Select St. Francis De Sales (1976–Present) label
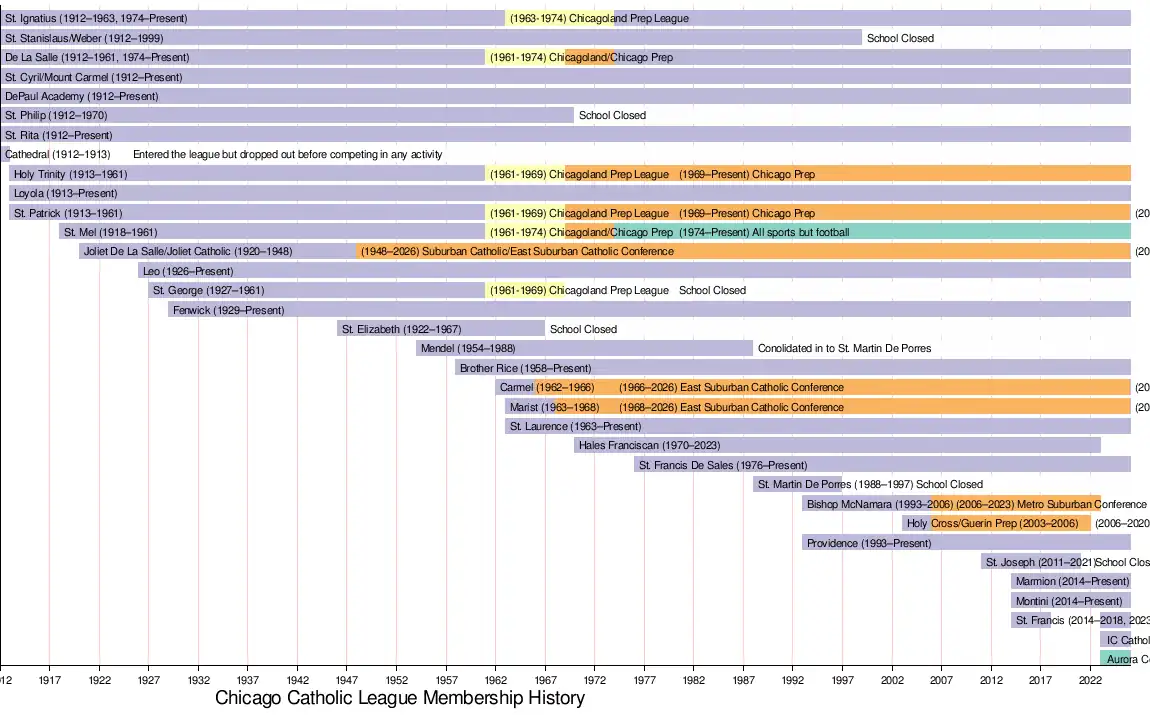This screenshot has height=715, width=1150. click(x=723, y=465)
